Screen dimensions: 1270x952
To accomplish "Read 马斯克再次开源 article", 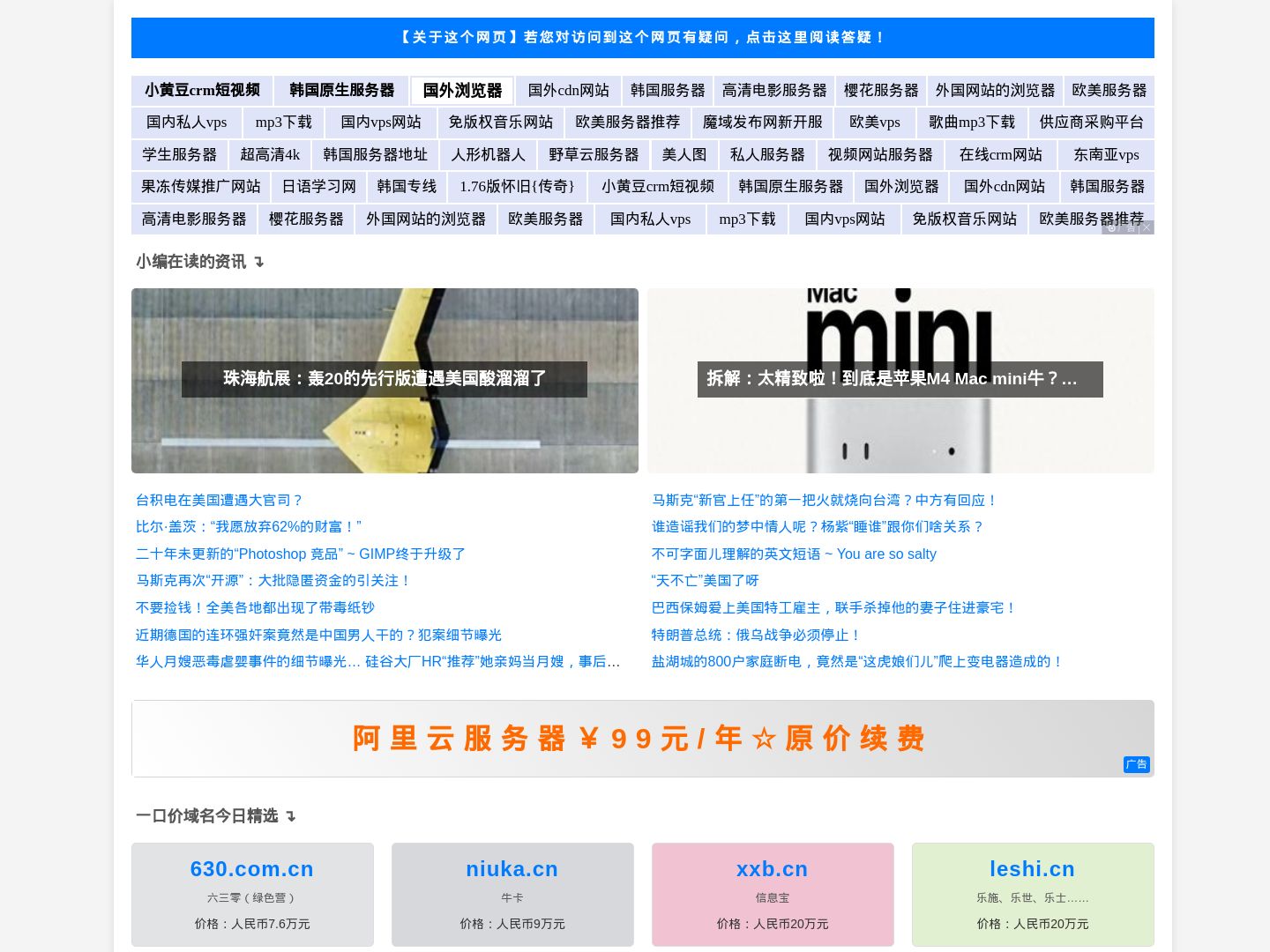I will [273, 581].
